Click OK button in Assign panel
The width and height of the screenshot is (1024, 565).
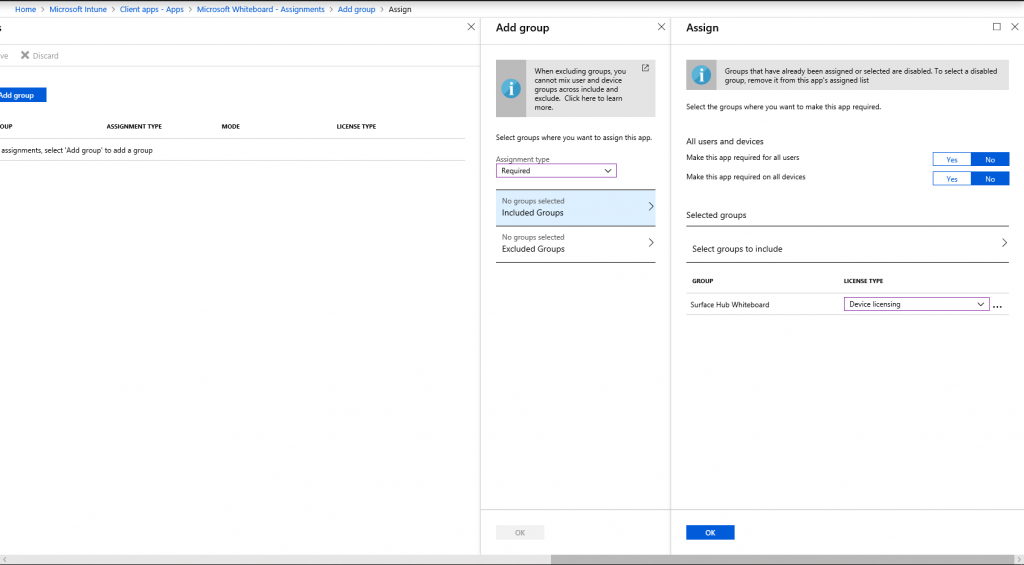pyautogui.click(x=710, y=533)
